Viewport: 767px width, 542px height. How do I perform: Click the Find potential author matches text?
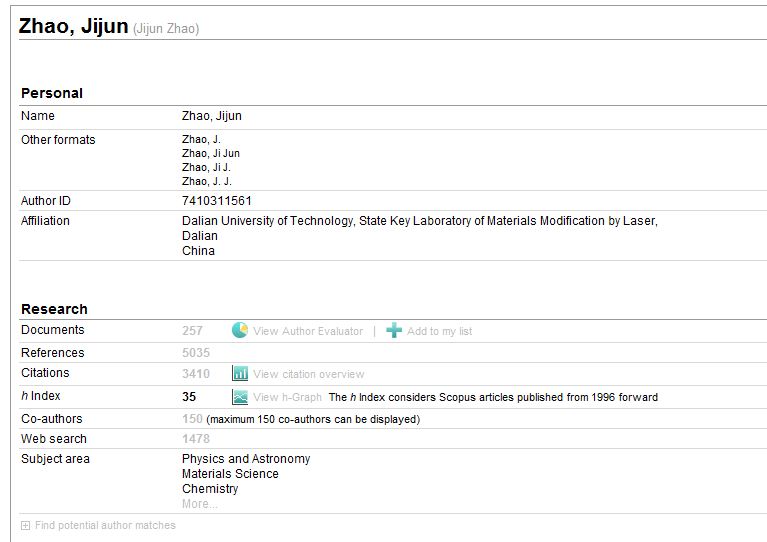click(x=105, y=525)
